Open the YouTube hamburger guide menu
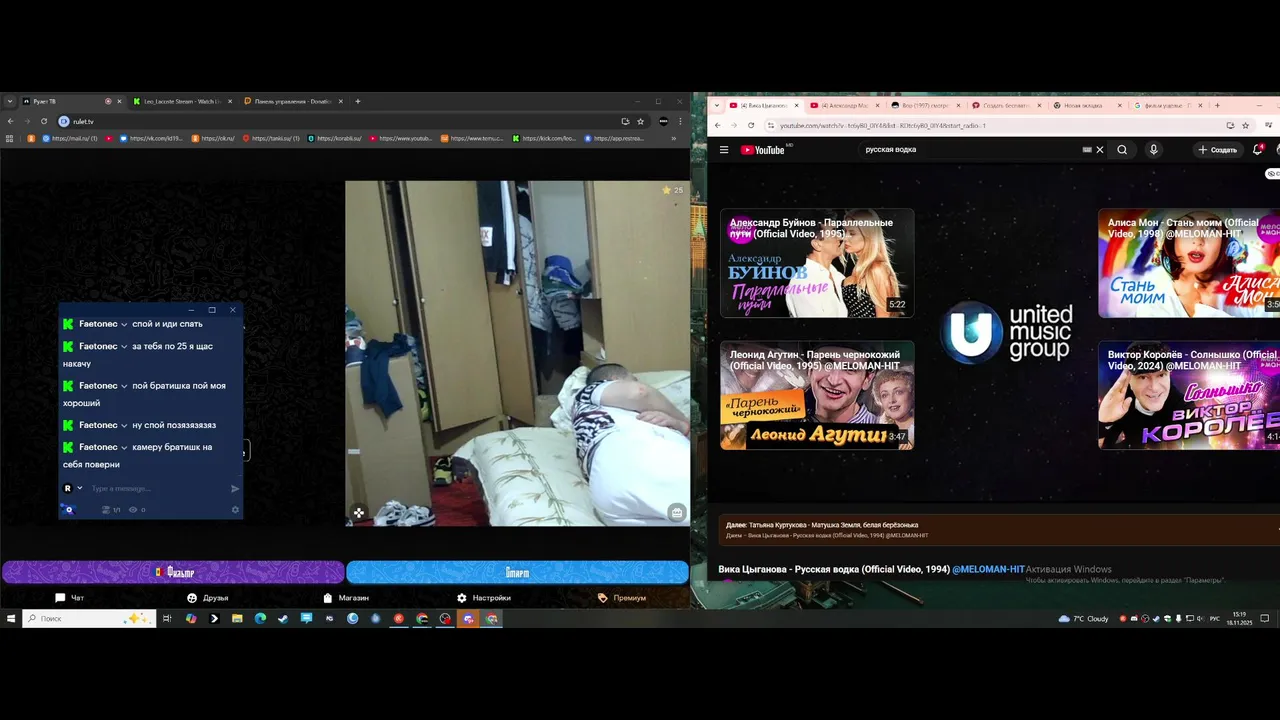 724,150
